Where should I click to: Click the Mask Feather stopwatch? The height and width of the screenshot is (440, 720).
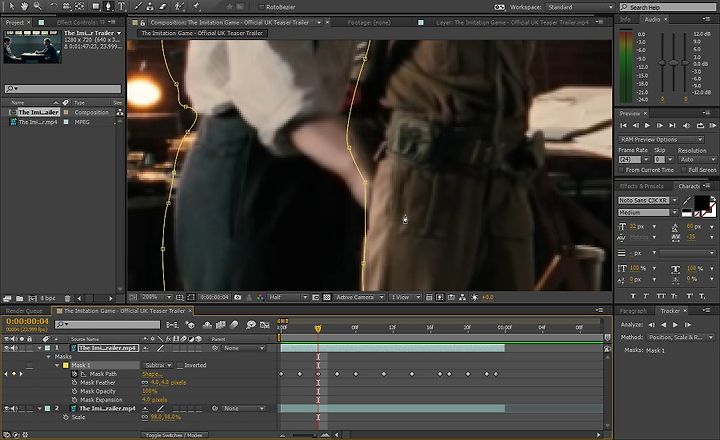coord(74,383)
